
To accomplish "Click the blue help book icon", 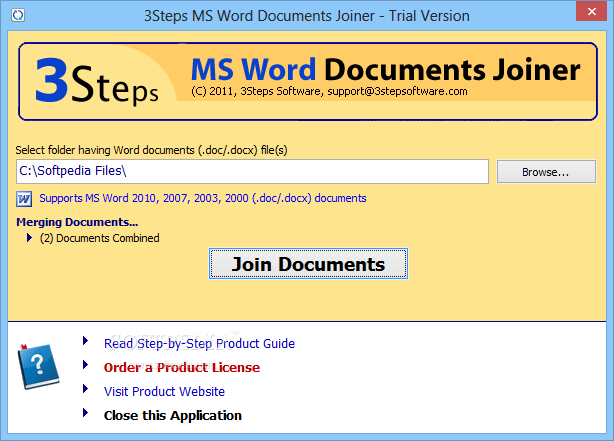I will 38,367.
